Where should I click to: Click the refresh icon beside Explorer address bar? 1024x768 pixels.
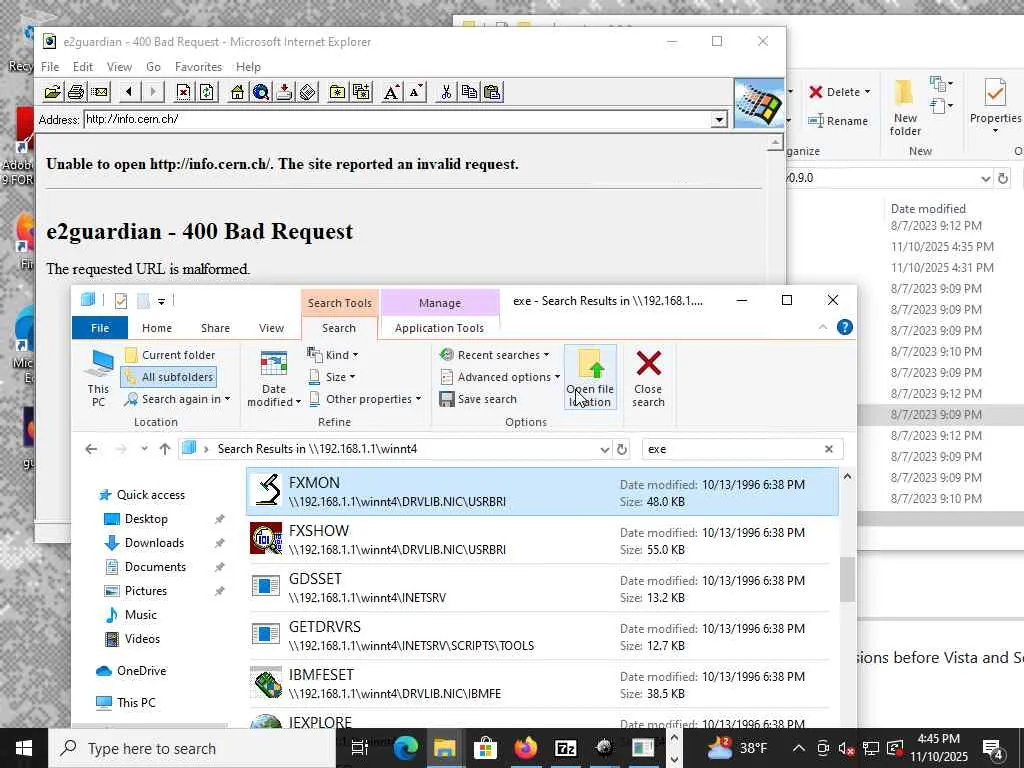point(622,449)
